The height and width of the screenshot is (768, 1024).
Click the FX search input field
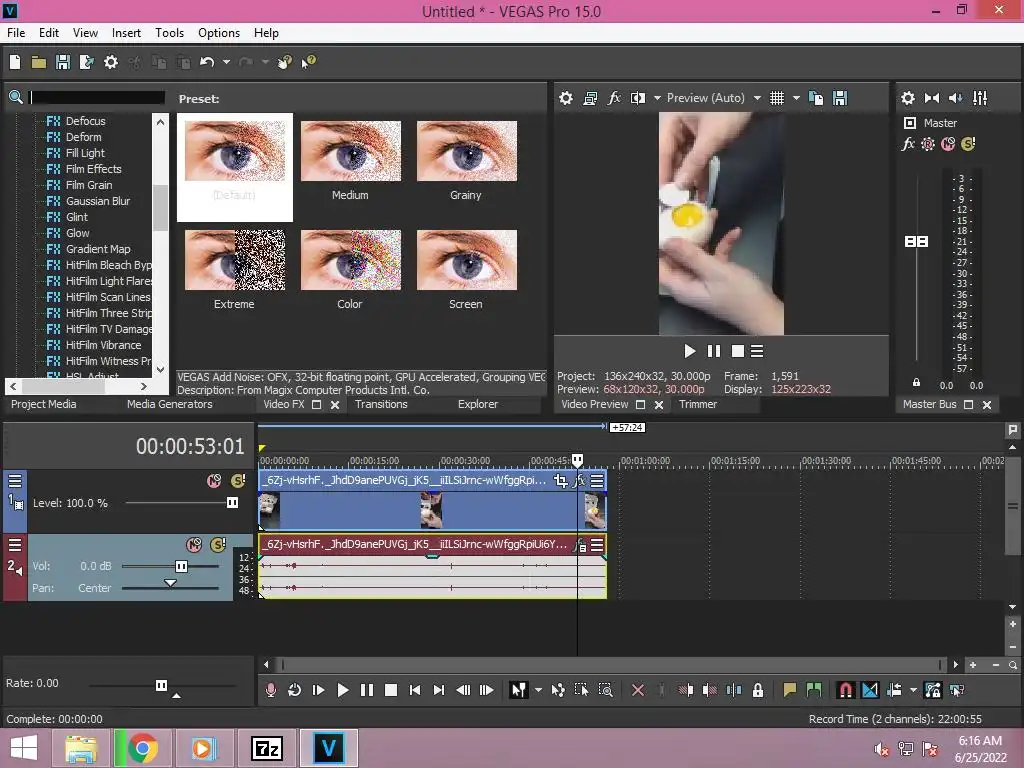coord(96,97)
